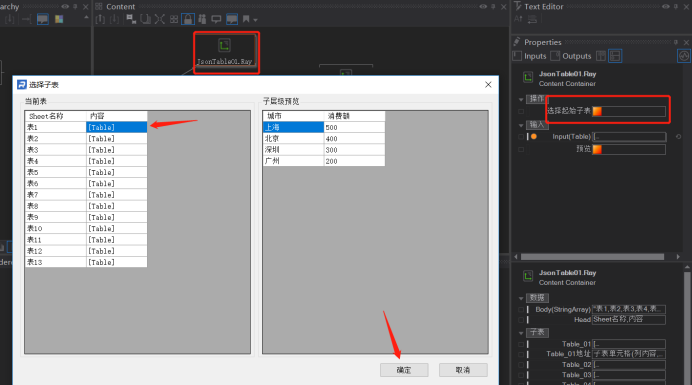Image resolution: width=692 pixels, height=385 pixels.
Task: Click the download export icon in Content toolbar
Action: click(x=114, y=19)
